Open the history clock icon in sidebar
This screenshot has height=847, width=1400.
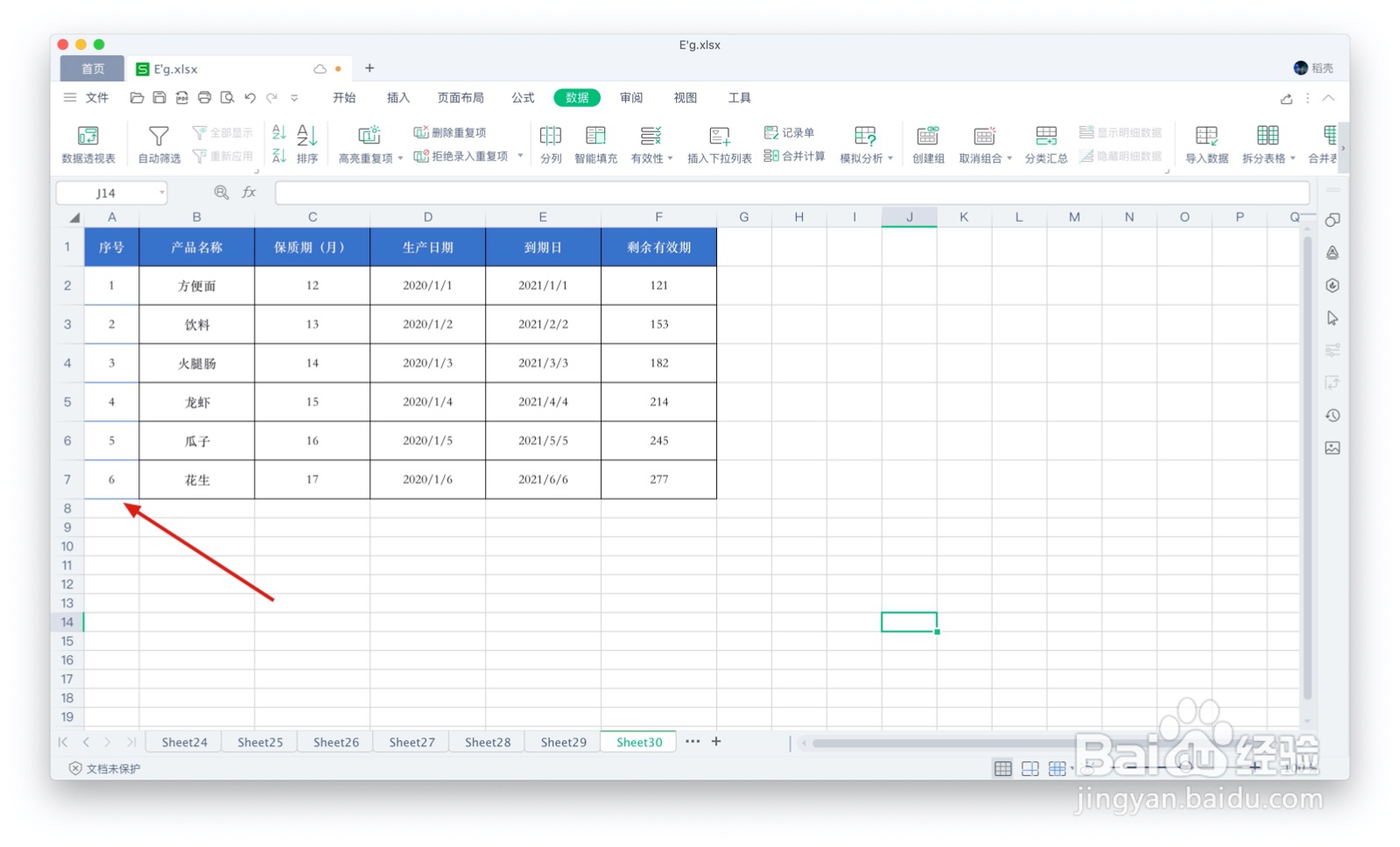pyautogui.click(x=1333, y=415)
